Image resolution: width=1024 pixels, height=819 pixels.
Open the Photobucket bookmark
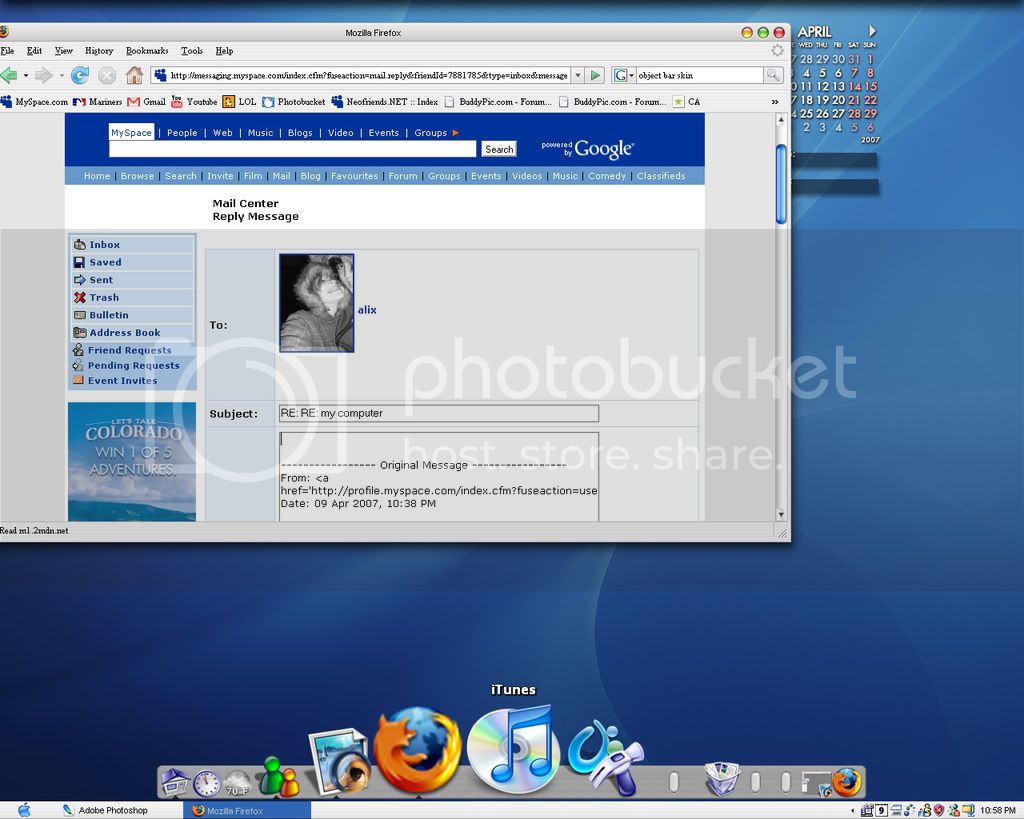(294, 102)
